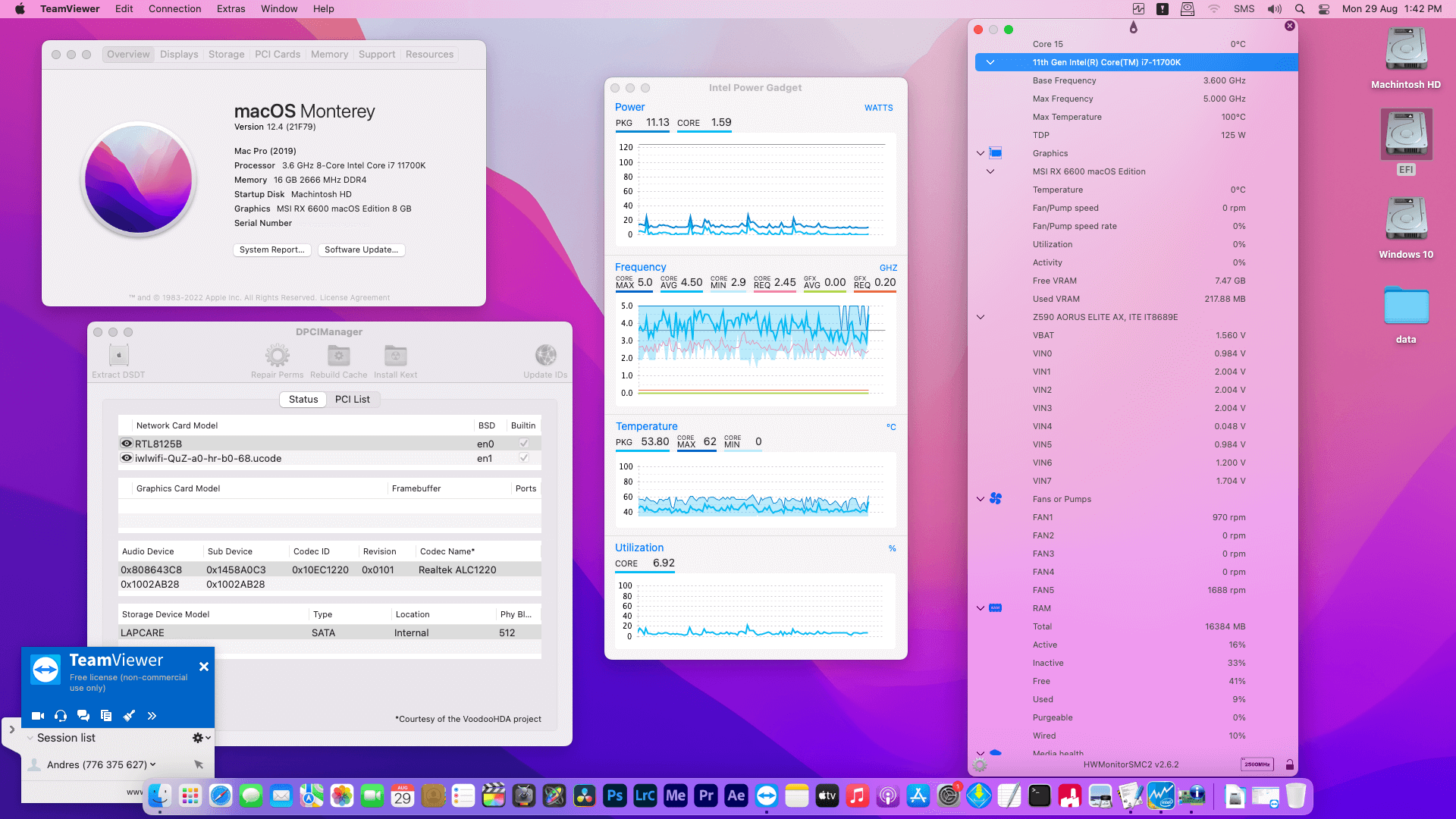1456x819 pixels.
Task: Open Rebuild Cache in DPCIManager toolbar
Action: point(338,356)
